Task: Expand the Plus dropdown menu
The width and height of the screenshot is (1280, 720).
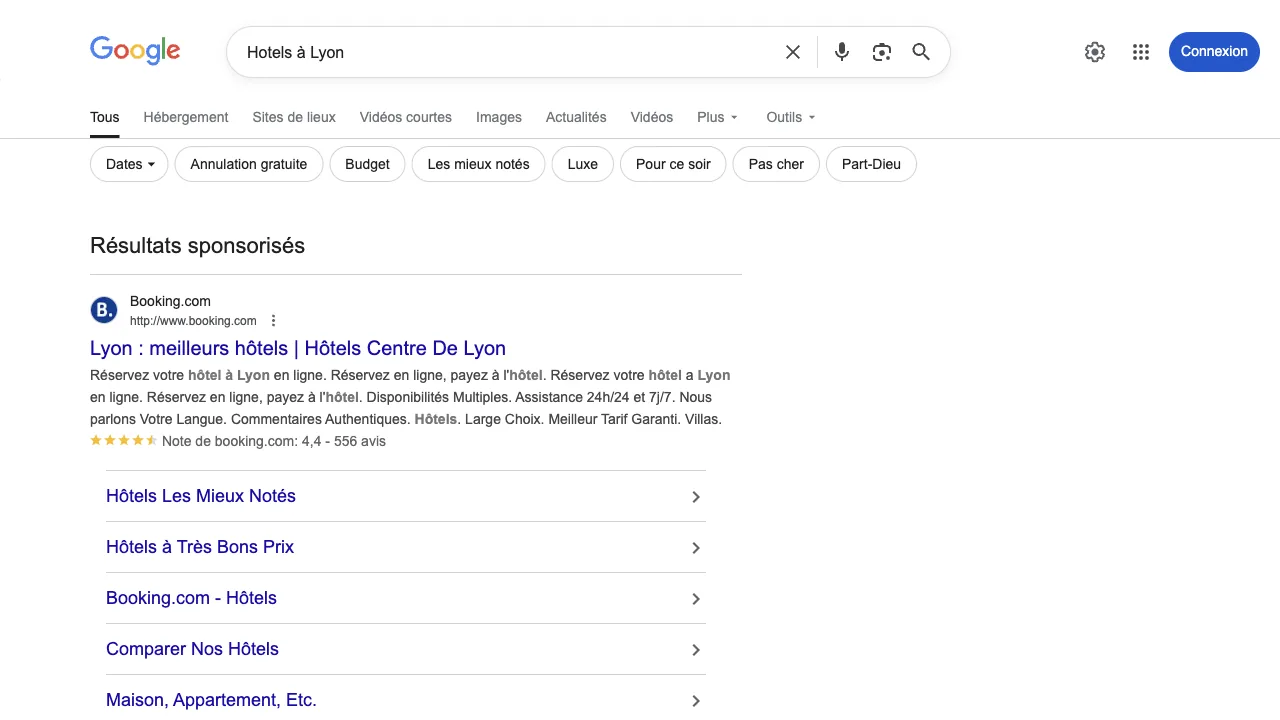Action: pos(717,117)
